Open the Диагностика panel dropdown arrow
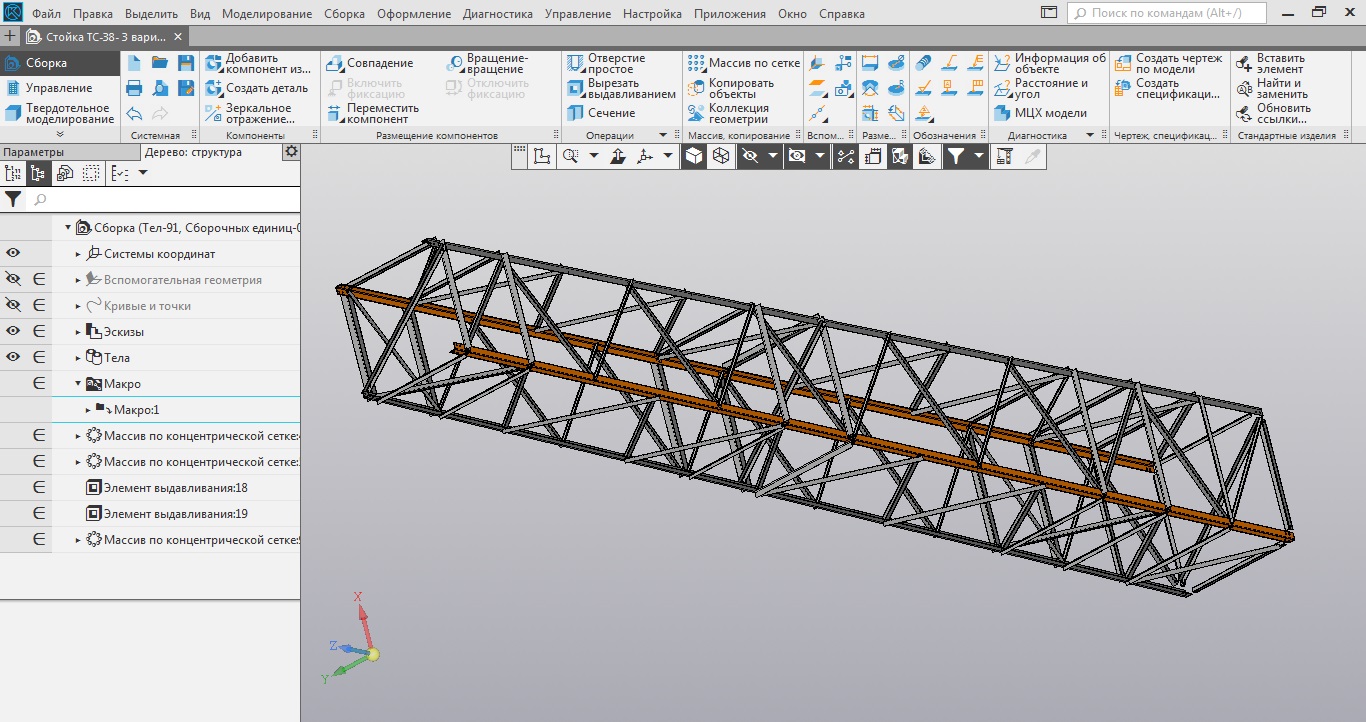Viewport: 1366px width, 722px height. click(x=1089, y=135)
